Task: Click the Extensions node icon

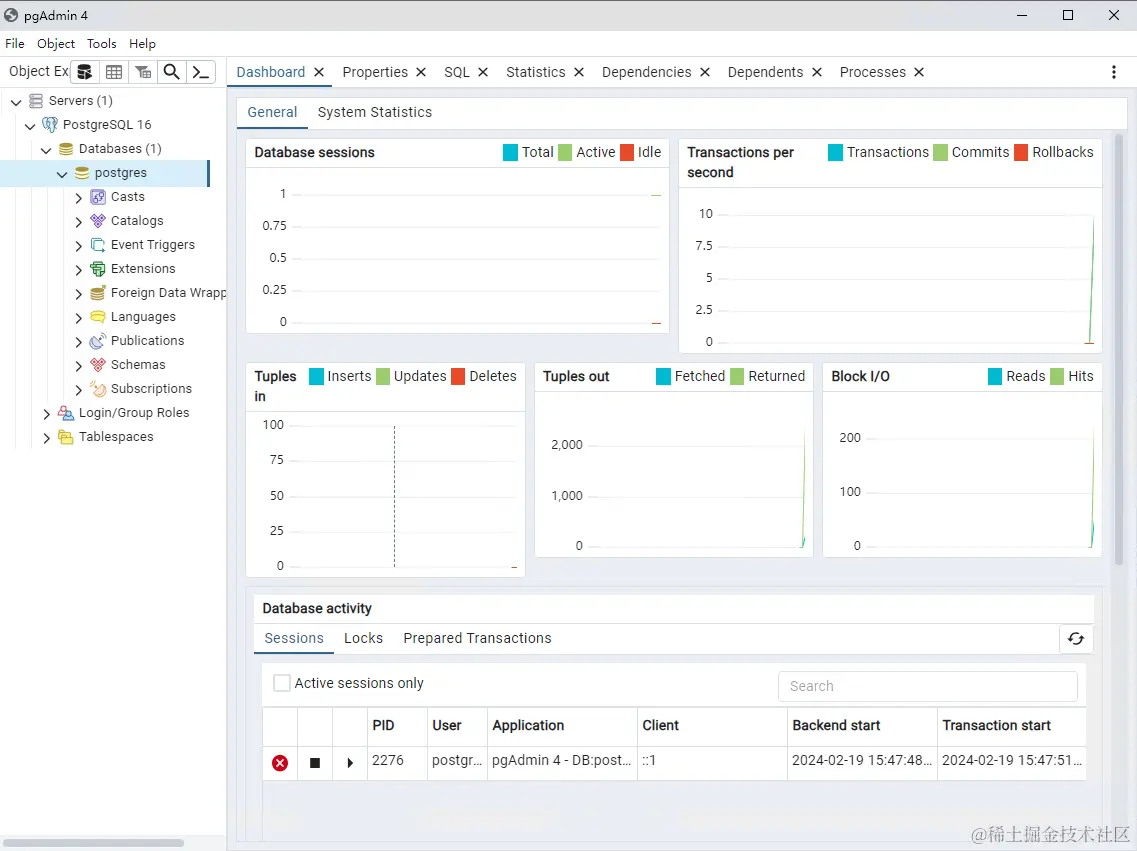Action: [98, 269]
